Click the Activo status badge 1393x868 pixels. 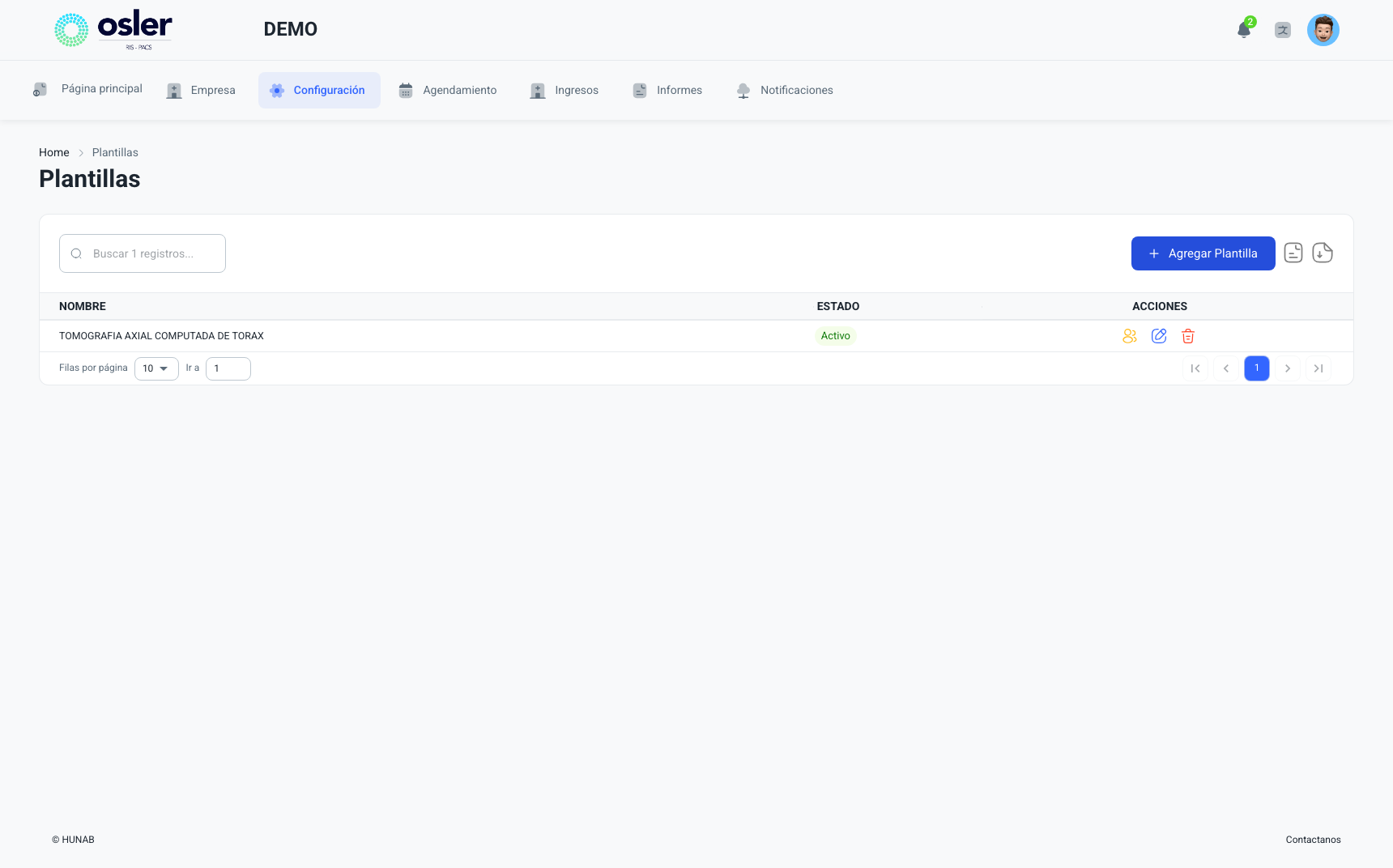tap(836, 336)
